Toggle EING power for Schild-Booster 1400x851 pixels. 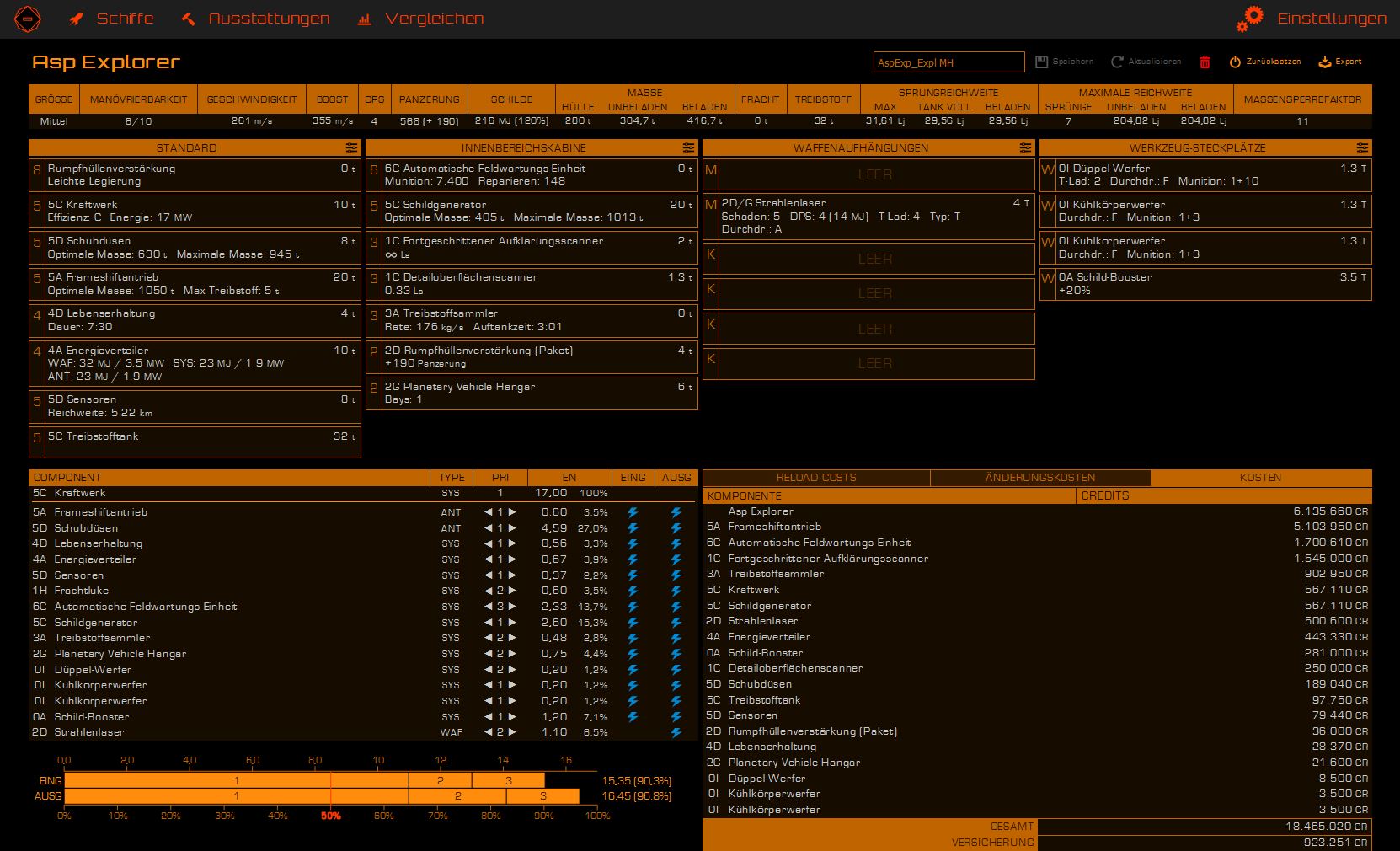pyautogui.click(x=633, y=717)
